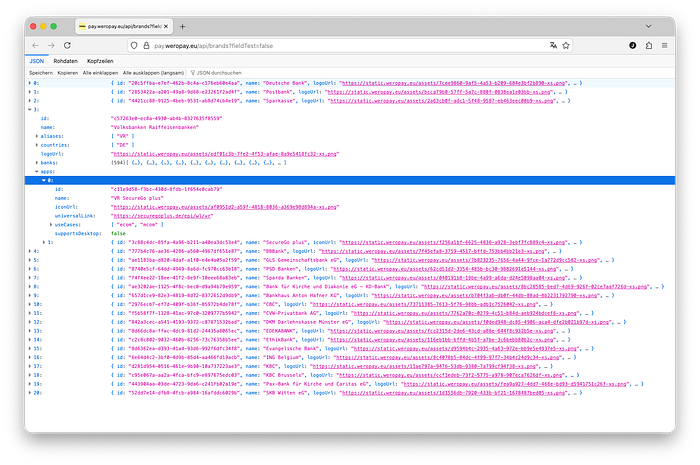Bookmark this page with the star
The height and width of the screenshot is (465, 700).
point(566,46)
